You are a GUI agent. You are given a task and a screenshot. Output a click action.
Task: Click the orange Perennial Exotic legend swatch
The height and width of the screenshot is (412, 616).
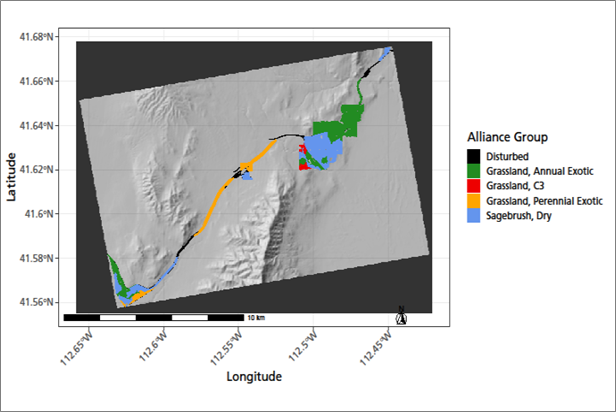(x=474, y=201)
